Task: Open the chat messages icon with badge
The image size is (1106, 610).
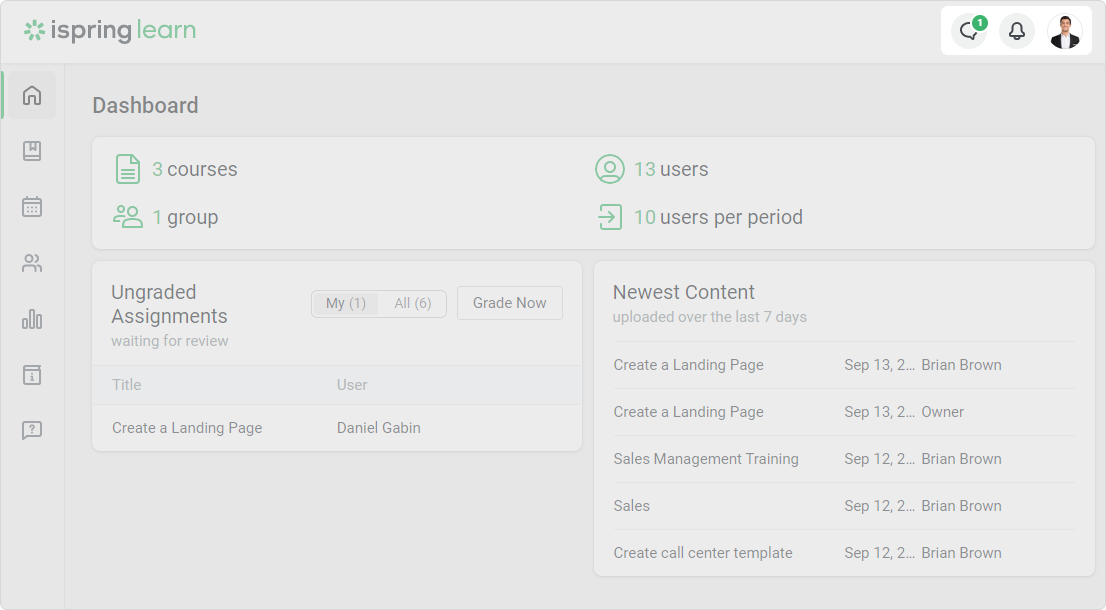Action: pos(968,32)
